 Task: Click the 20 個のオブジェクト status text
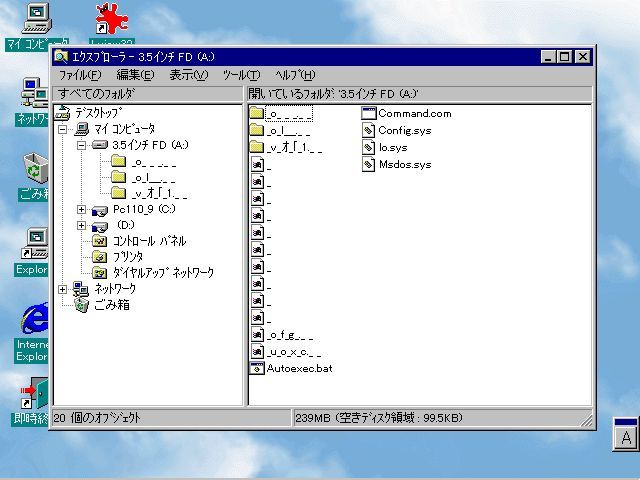[x=97, y=418]
